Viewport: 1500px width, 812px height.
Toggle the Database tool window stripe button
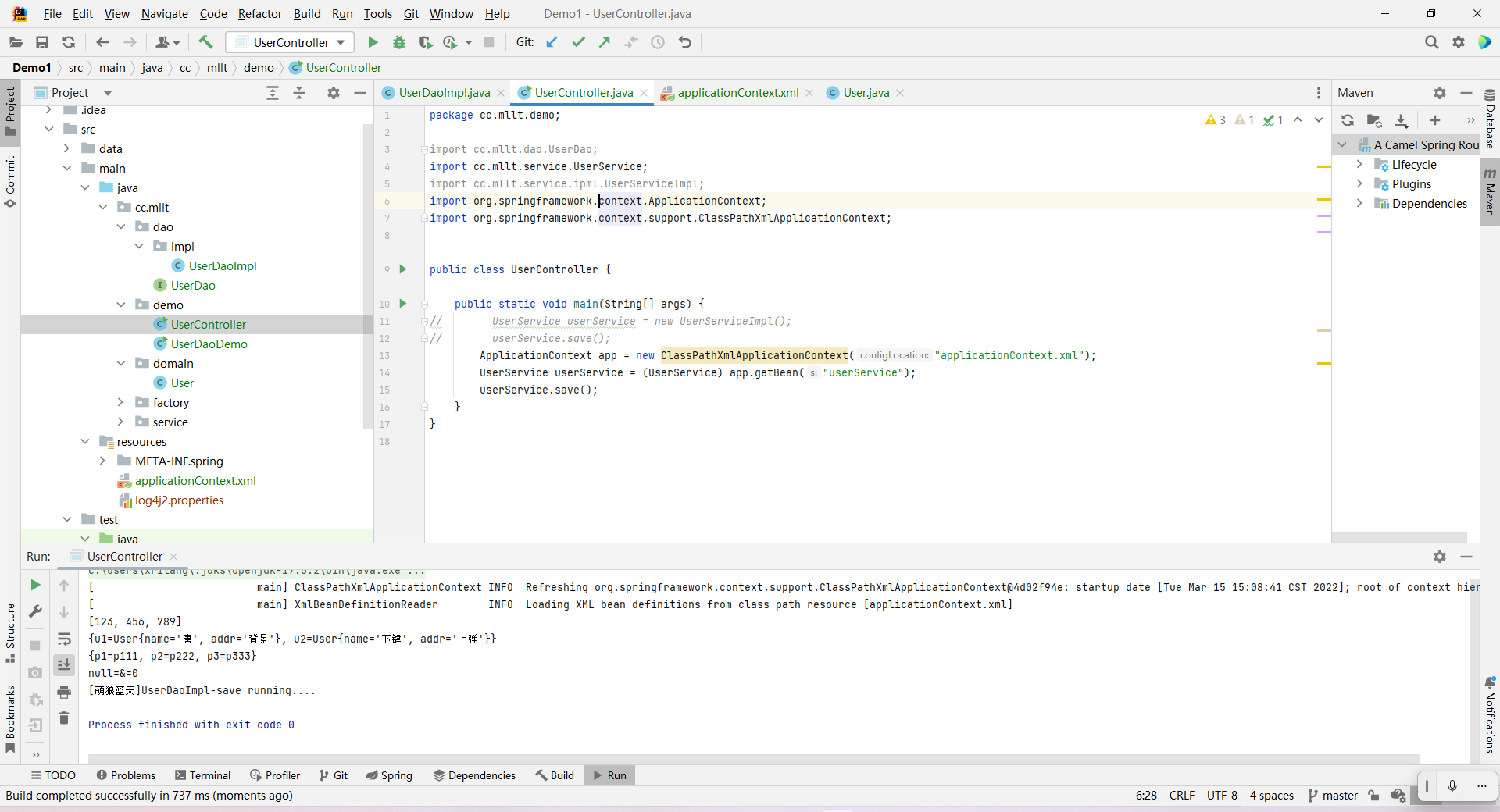pos(1490,120)
